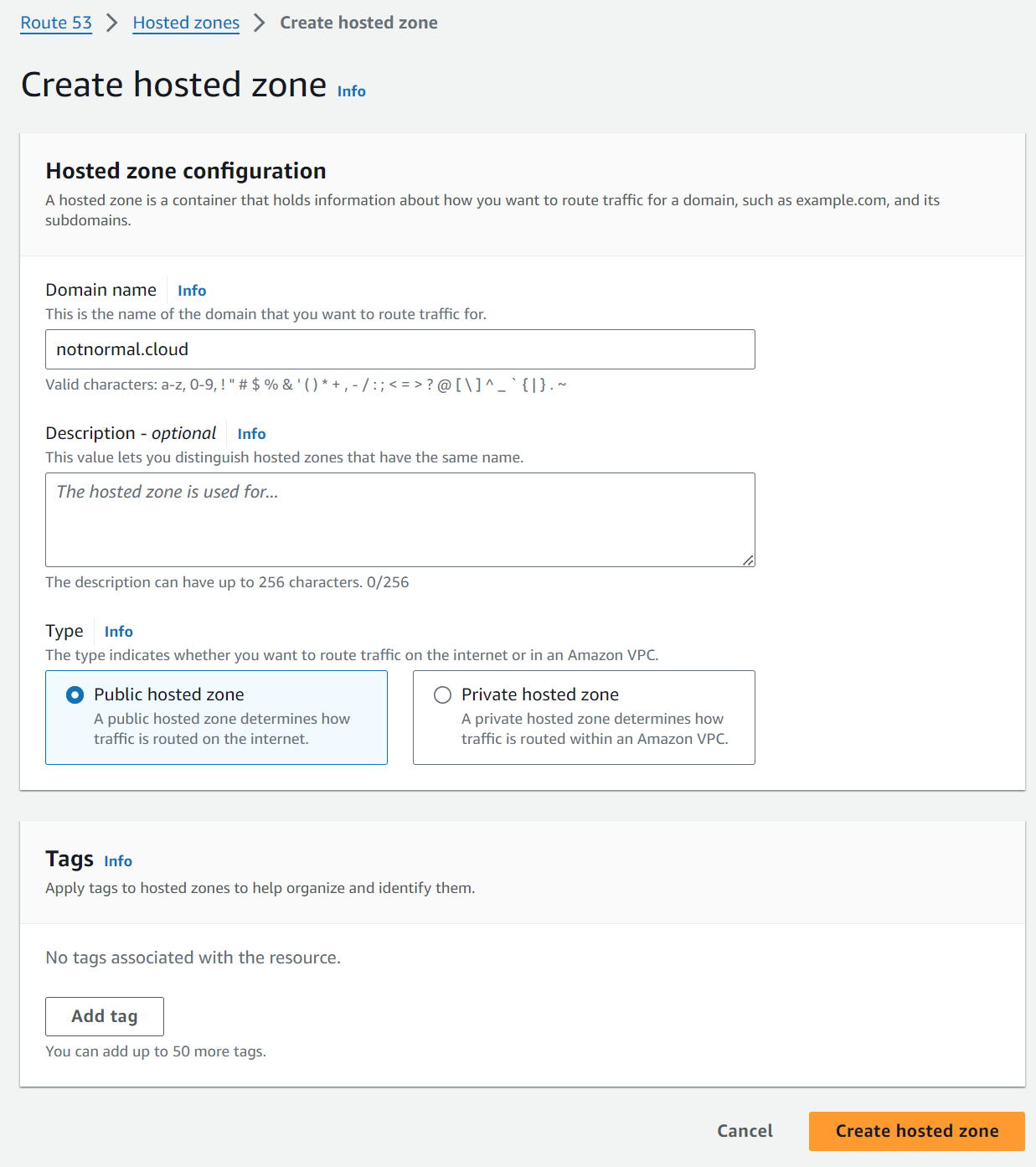
Task: Go to Hosted zones breadcrumb link
Action: [x=185, y=23]
